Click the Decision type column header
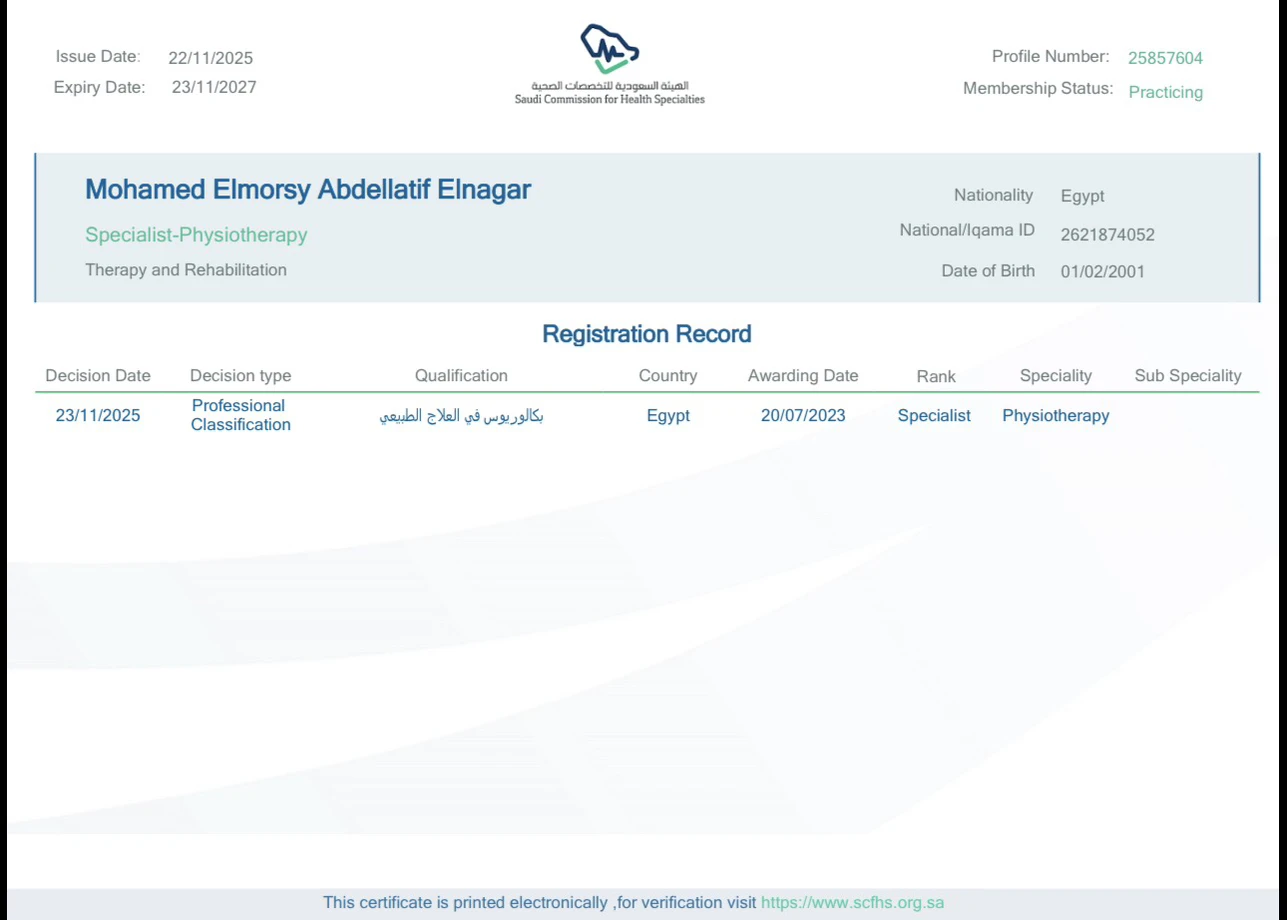The image size is (1287, 920). pos(240,376)
